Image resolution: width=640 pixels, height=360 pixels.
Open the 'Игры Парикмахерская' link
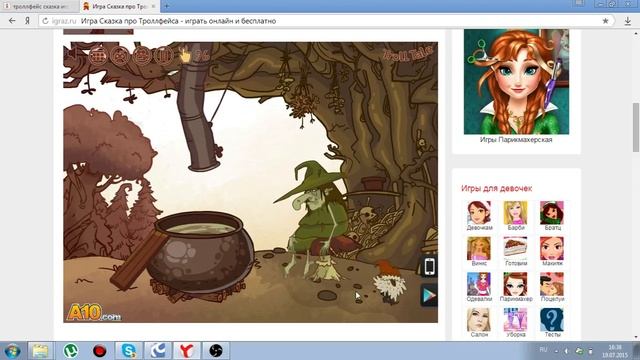(x=516, y=140)
